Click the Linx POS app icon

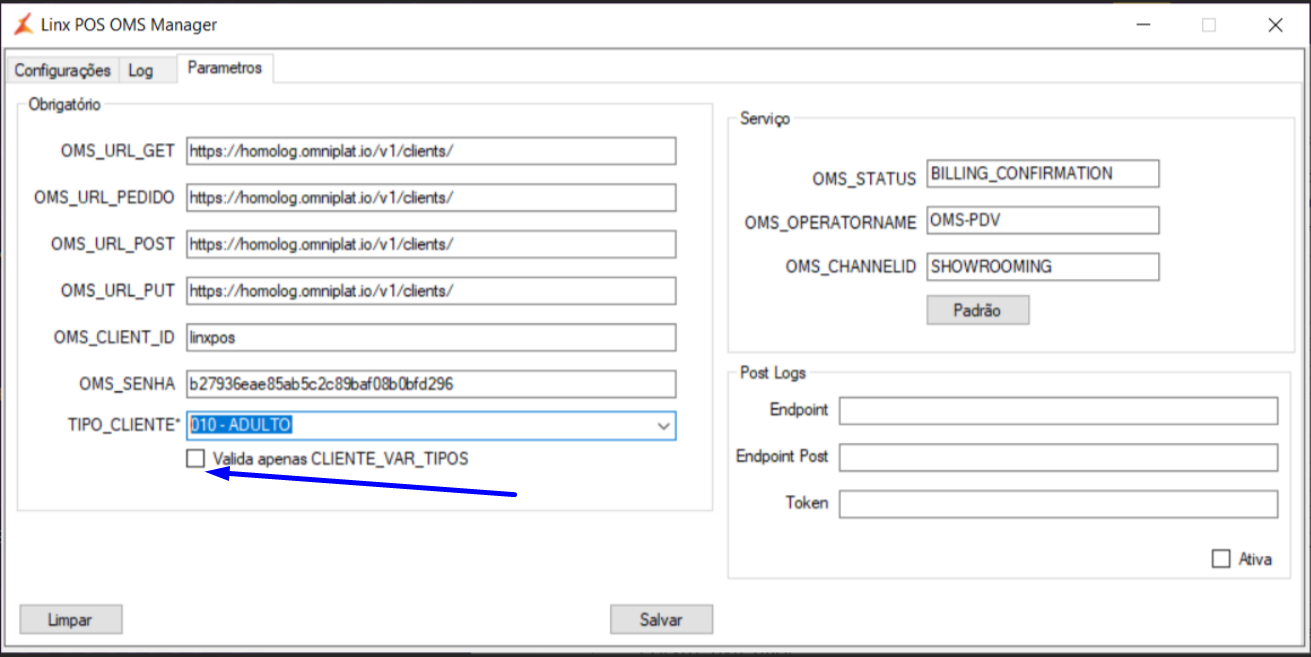coord(23,25)
